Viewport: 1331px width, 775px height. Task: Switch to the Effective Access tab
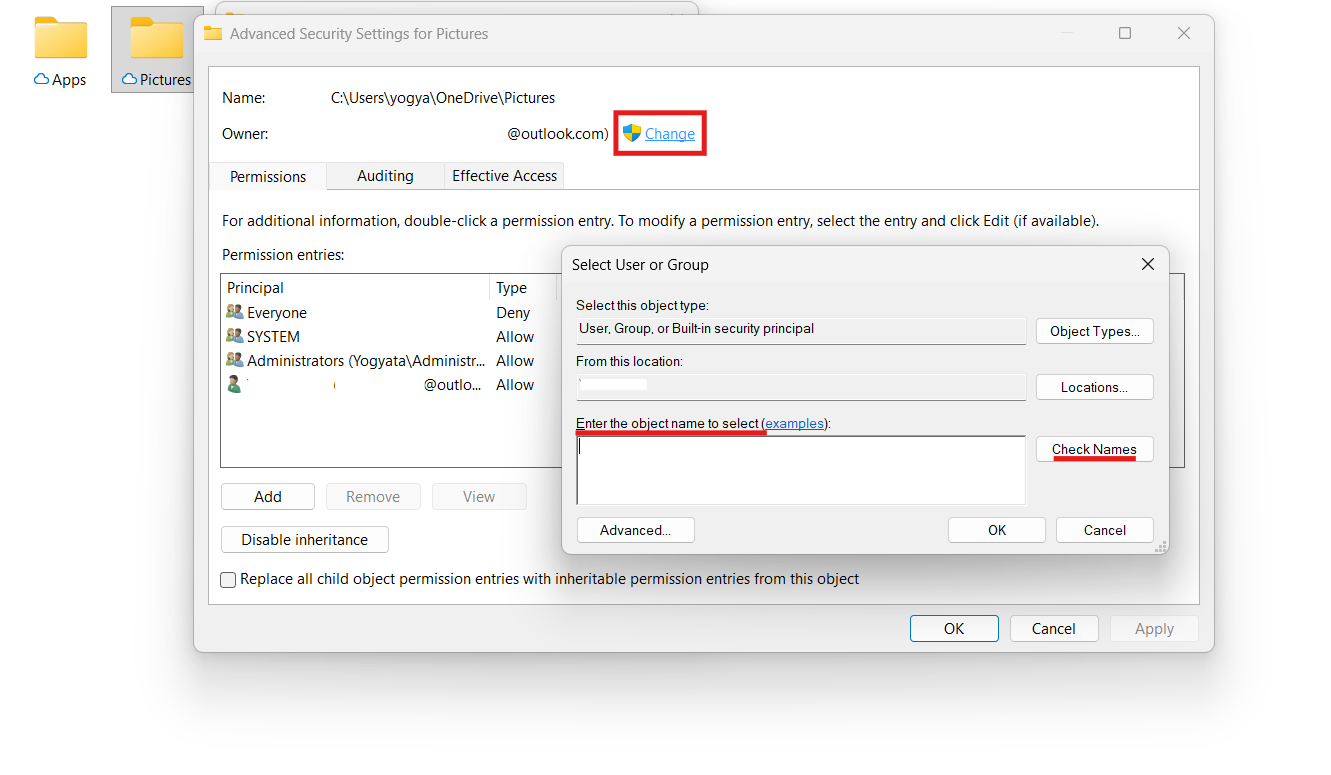tap(504, 176)
